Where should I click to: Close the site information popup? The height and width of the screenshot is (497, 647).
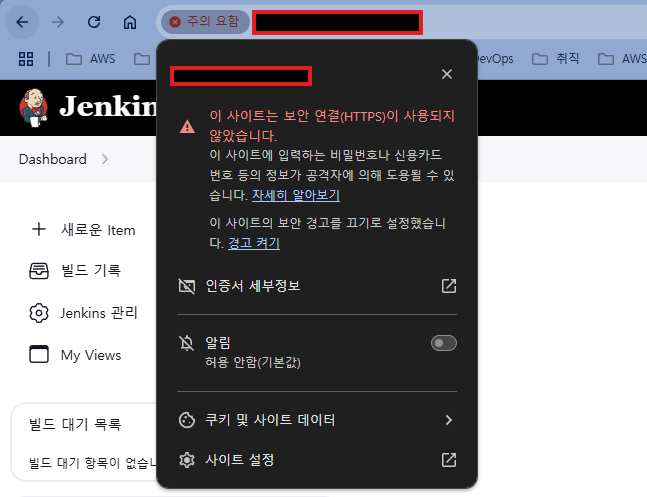447,74
